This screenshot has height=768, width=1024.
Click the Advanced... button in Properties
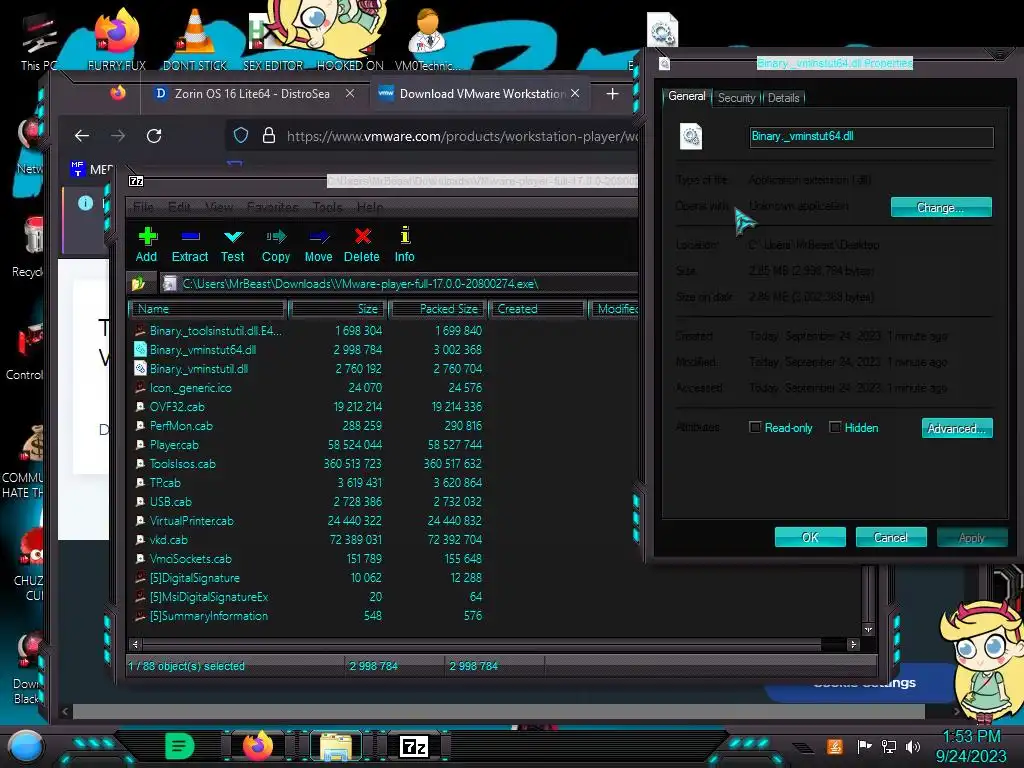click(x=957, y=428)
